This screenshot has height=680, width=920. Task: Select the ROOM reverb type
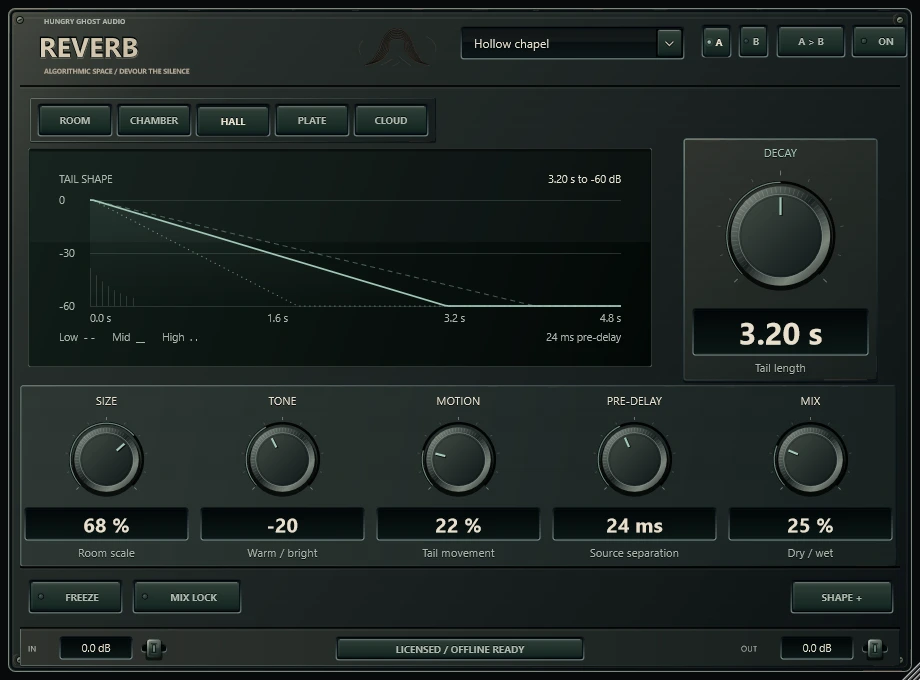tap(75, 120)
